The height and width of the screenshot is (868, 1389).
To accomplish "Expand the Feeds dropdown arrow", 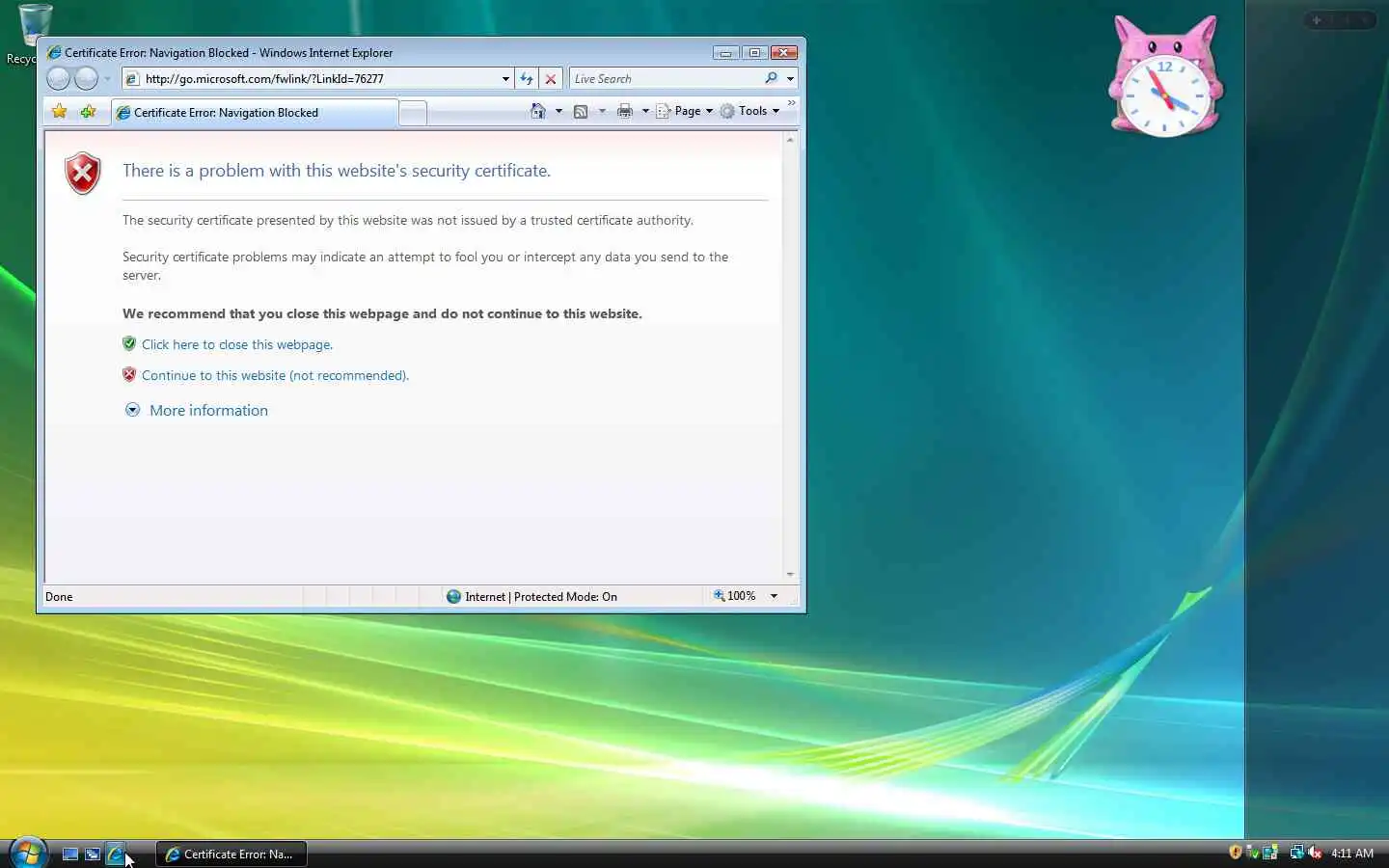I will click(602, 111).
